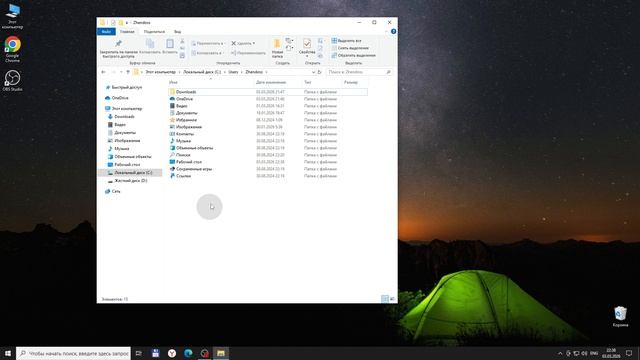Select Музыка in the navigation pane
Image resolution: width=640 pixels, height=360 pixels.
[x=121, y=149]
